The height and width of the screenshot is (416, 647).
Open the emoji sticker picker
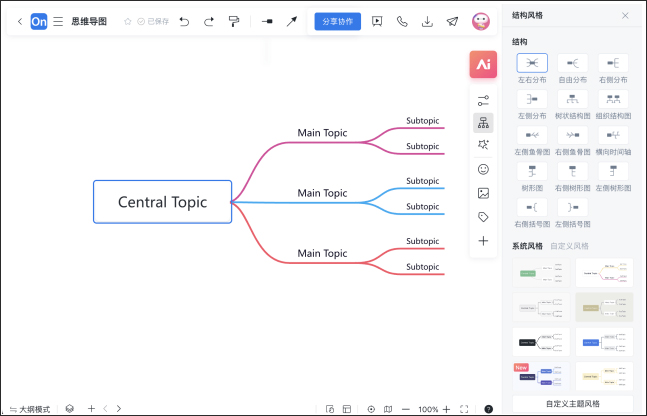483,169
